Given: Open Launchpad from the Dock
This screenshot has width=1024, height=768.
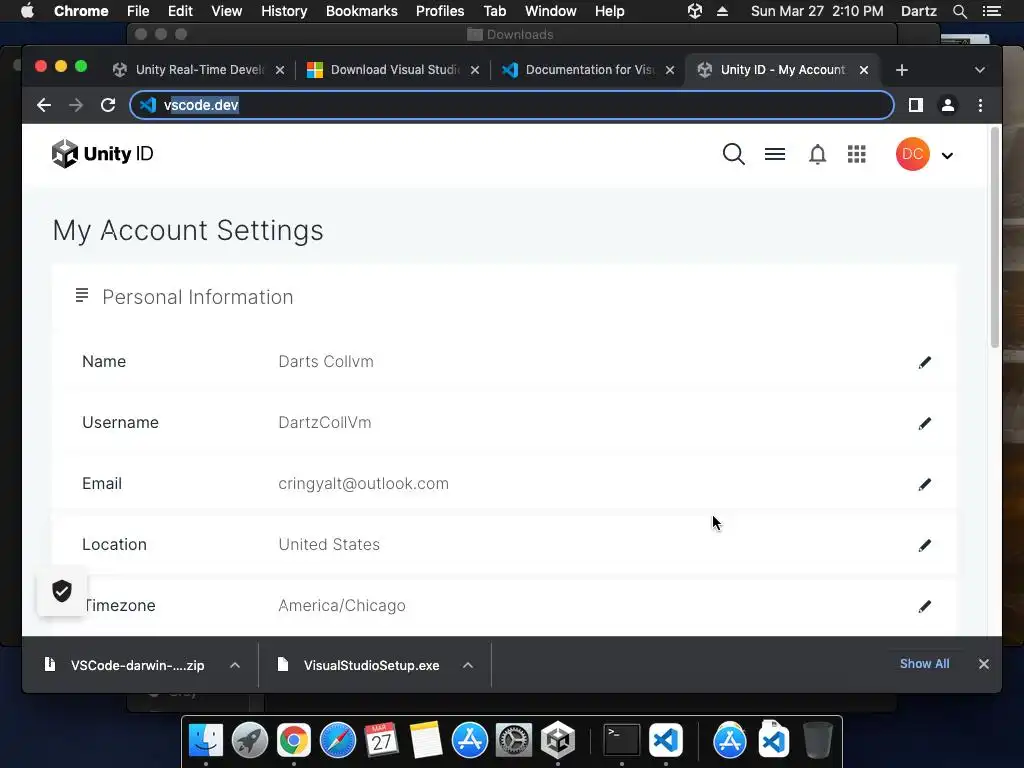Looking at the screenshot, I should tap(249, 740).
